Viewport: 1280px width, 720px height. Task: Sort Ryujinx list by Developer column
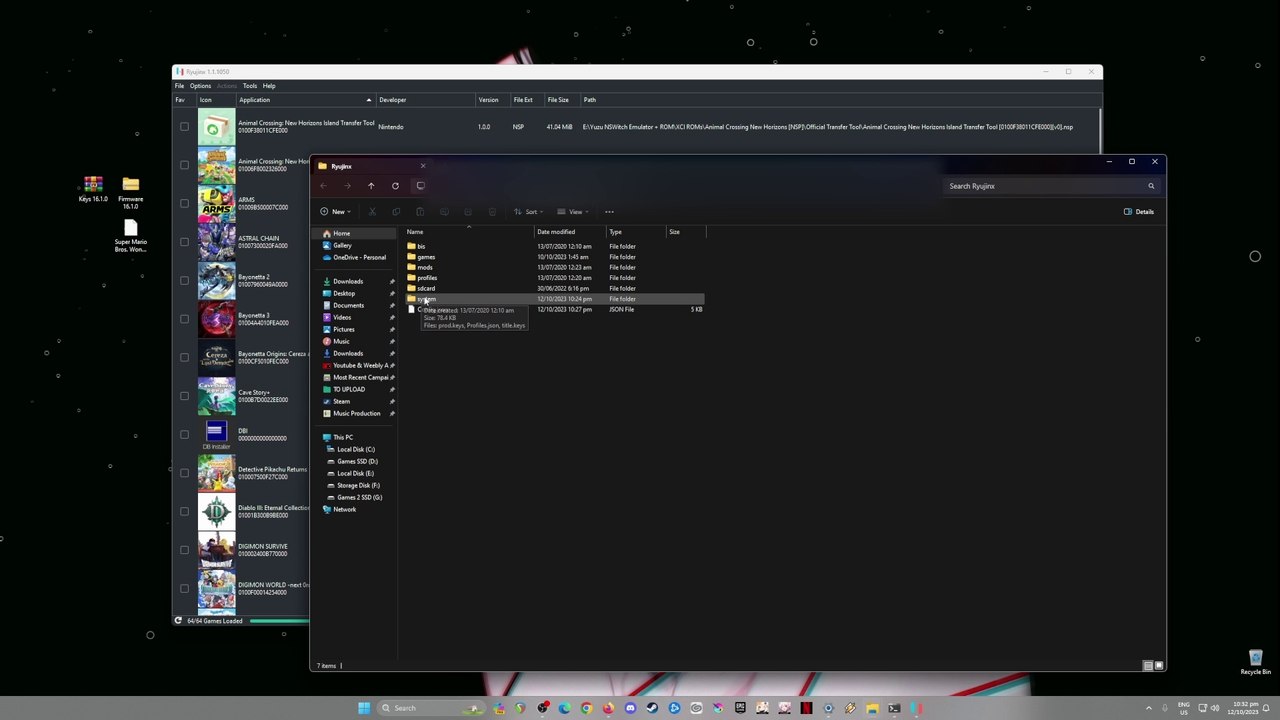(x=425, y=100)
